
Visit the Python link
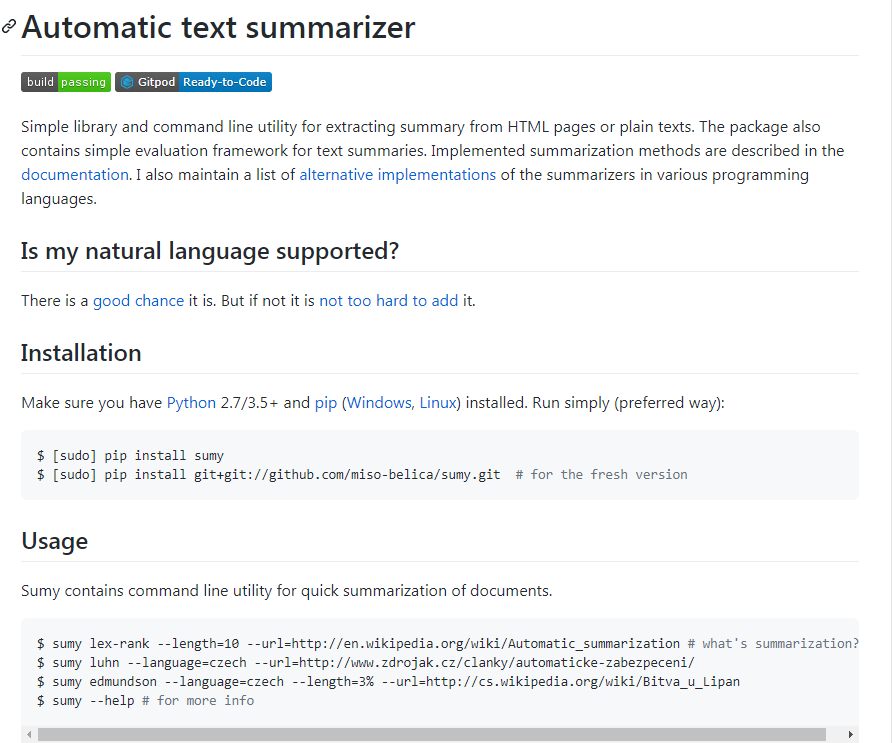pos(191,403)
